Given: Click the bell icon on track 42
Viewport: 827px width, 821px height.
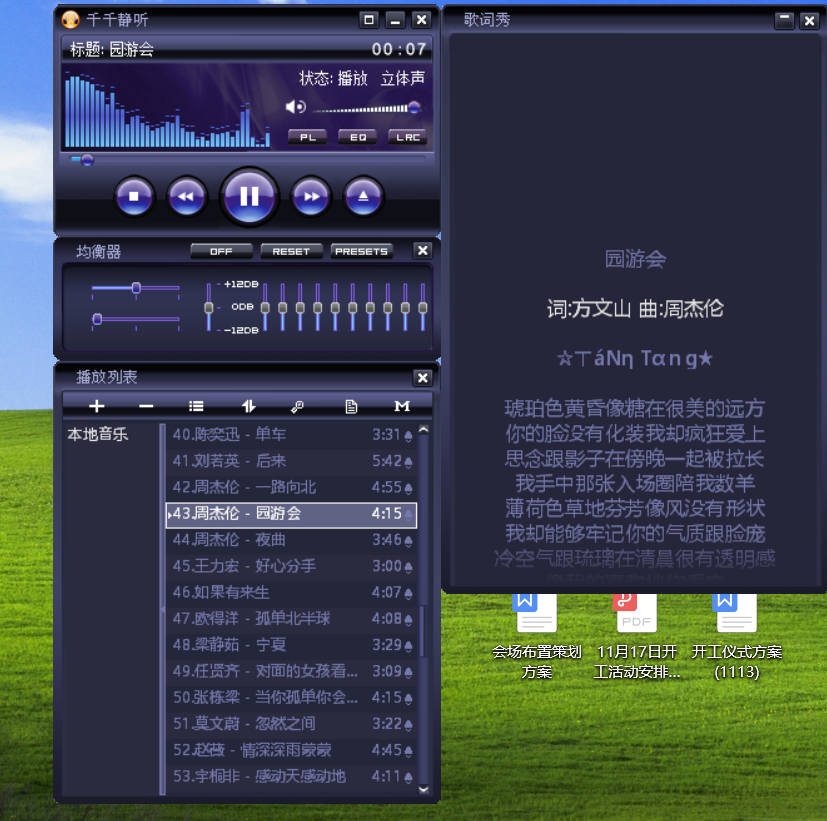Looking at the screenshot, I should point(408,489).
